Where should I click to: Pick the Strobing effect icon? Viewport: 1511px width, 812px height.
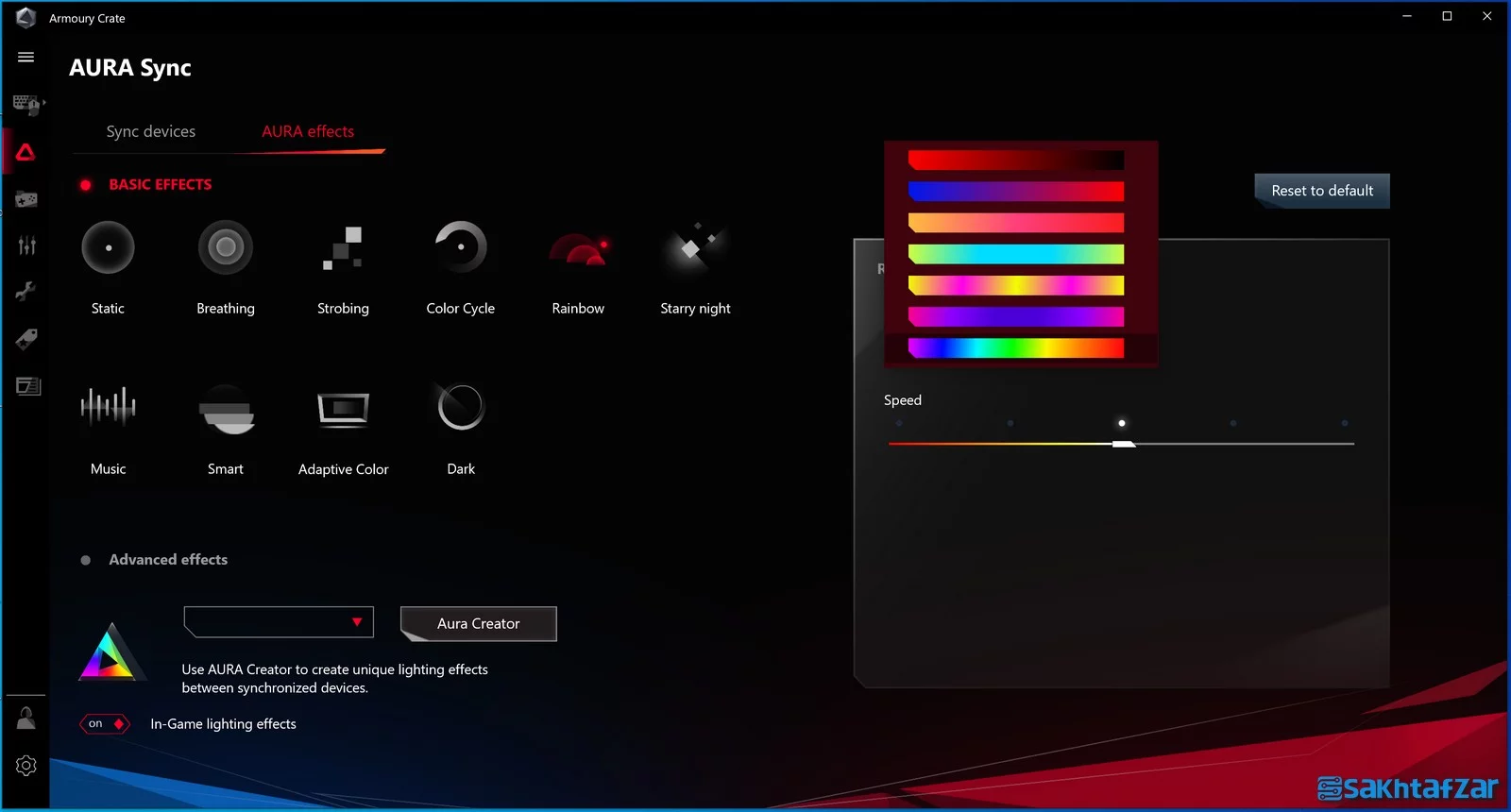343,247
